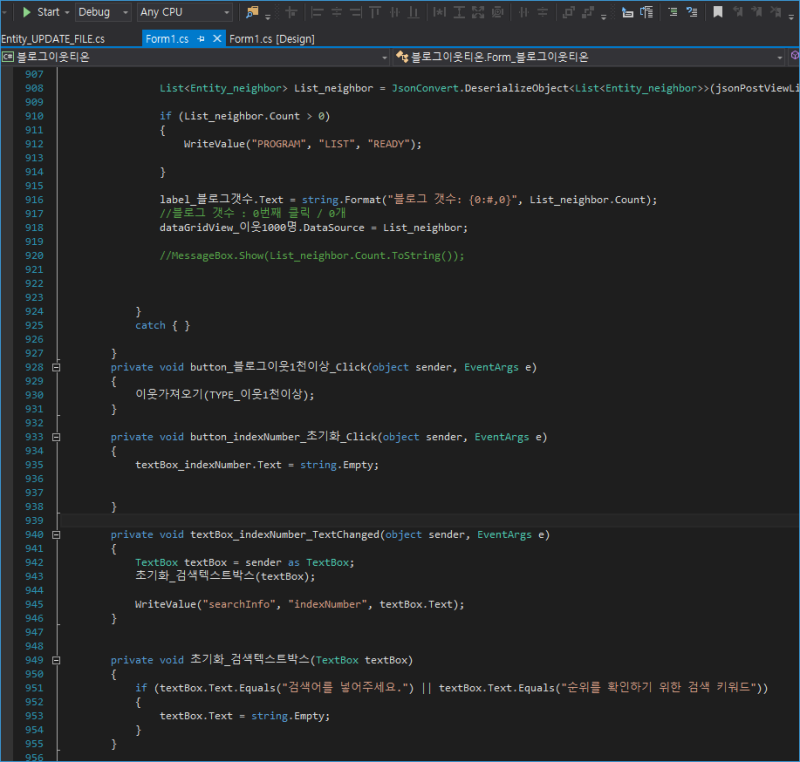This screenshot has height=762, width=800.
Task: Click the Align Lefts layout icon
Action: click(317, 12)
